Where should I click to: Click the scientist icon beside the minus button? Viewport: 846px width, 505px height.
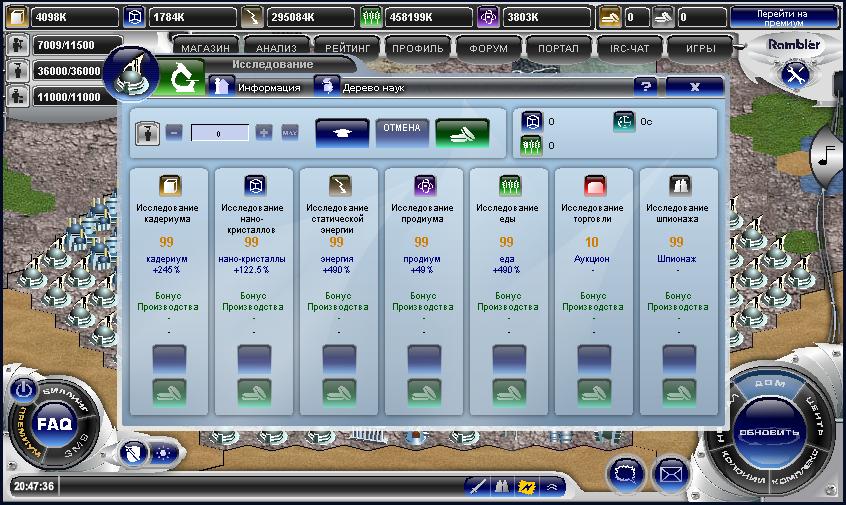[x=147, y=133]
